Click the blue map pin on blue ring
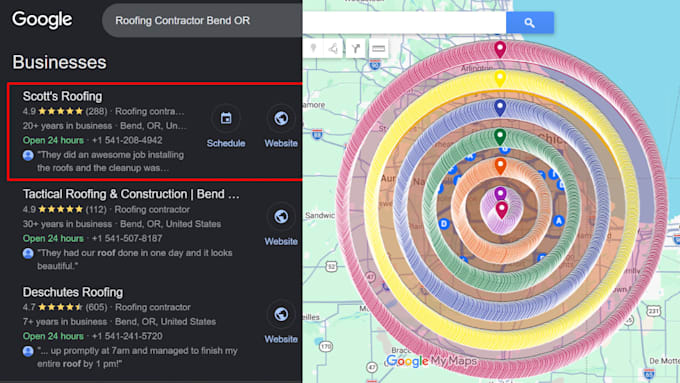The width and height of the screenshot is (680, 383). [x=500, y=108]
